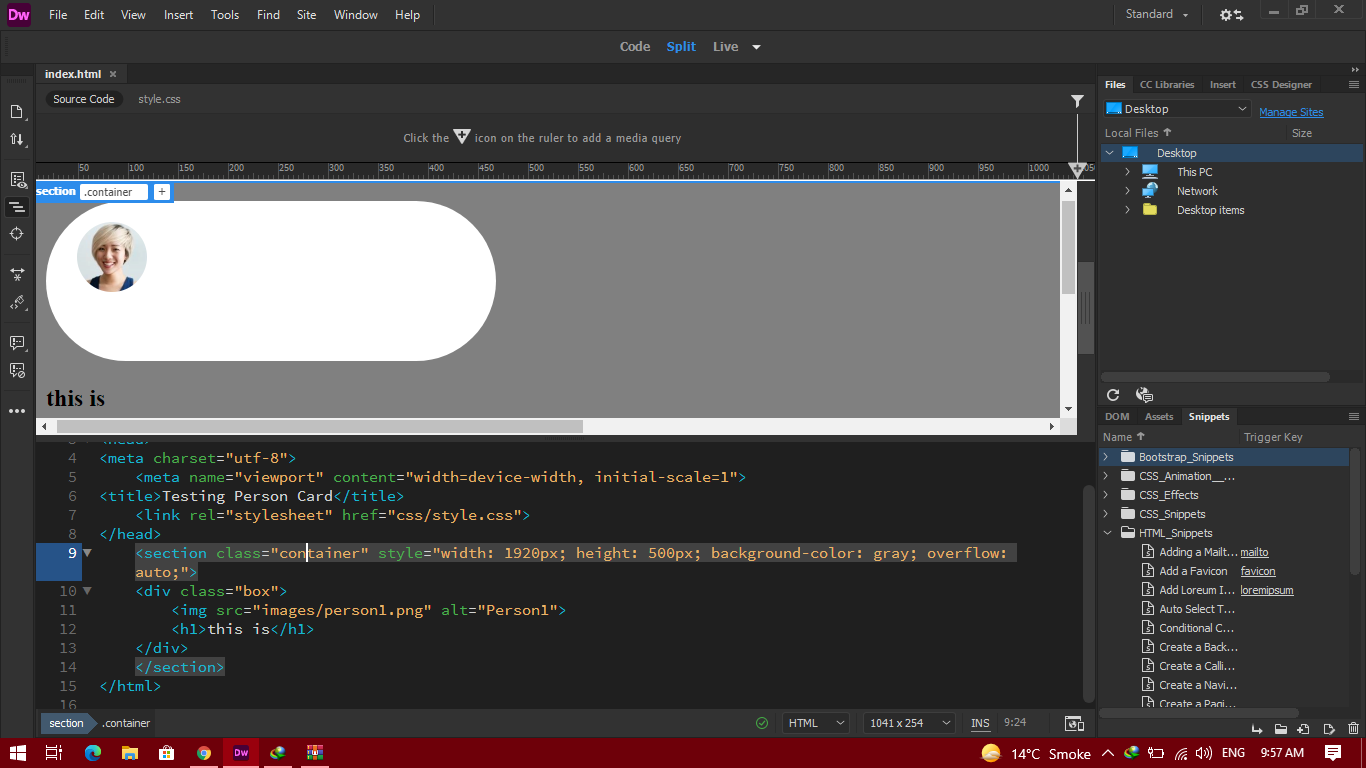Click the Insert snippet arrow icon

[x=1255, y=729]
